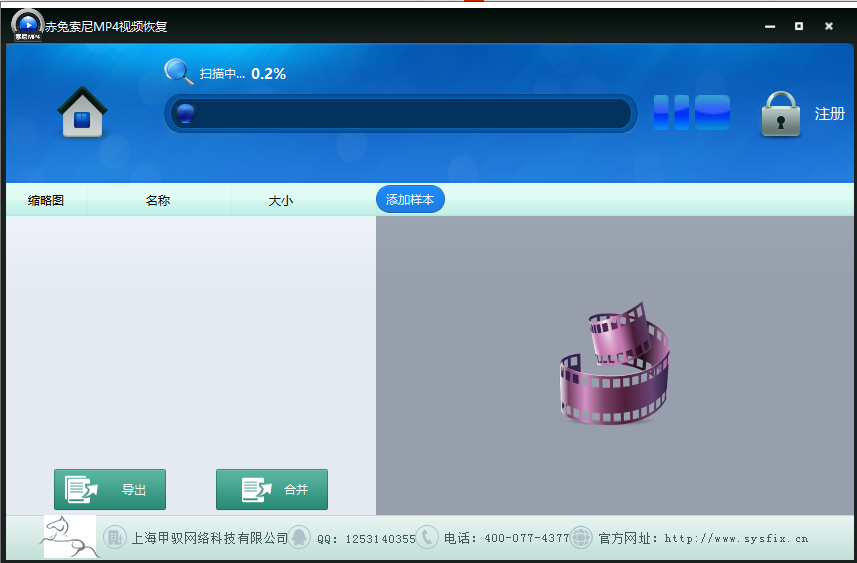The height and width of the screenshot is (563, 857).
Task: Click the 添加样本 add sample button
Action: (410, 200)
